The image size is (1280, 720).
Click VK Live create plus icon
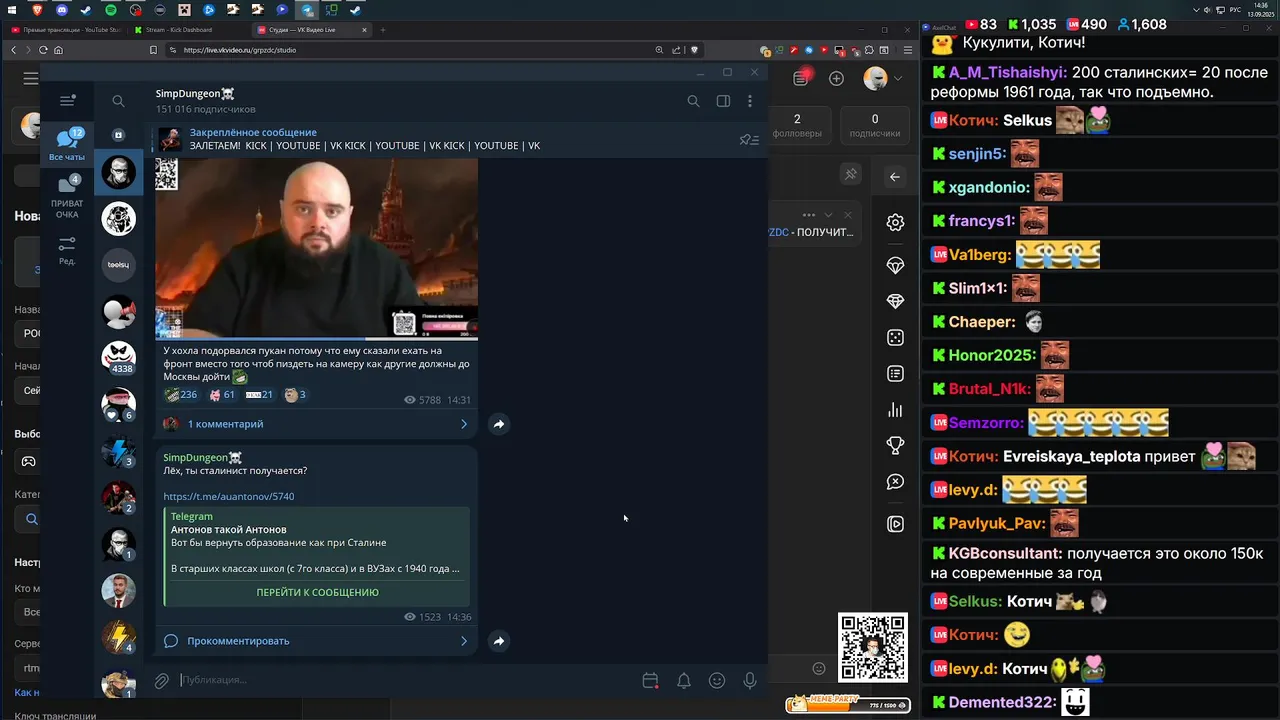[x=836, y=78]
